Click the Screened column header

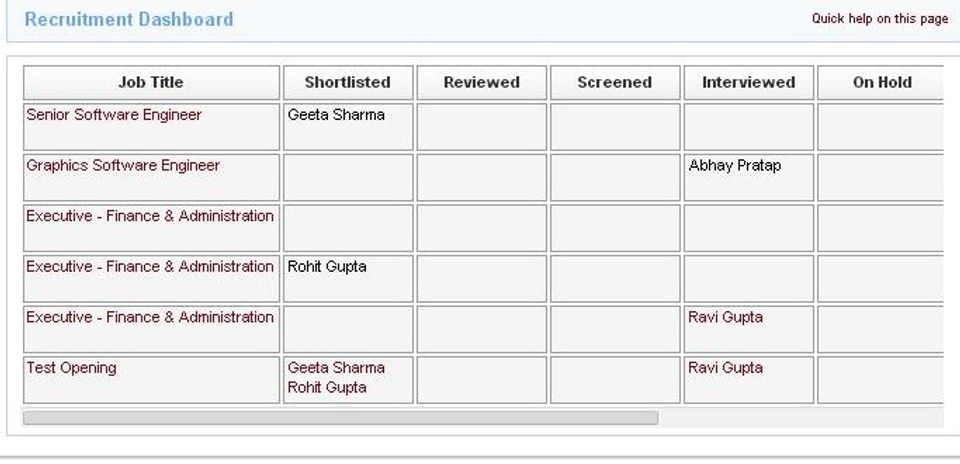pyautogui.click(x=614, y=83)
